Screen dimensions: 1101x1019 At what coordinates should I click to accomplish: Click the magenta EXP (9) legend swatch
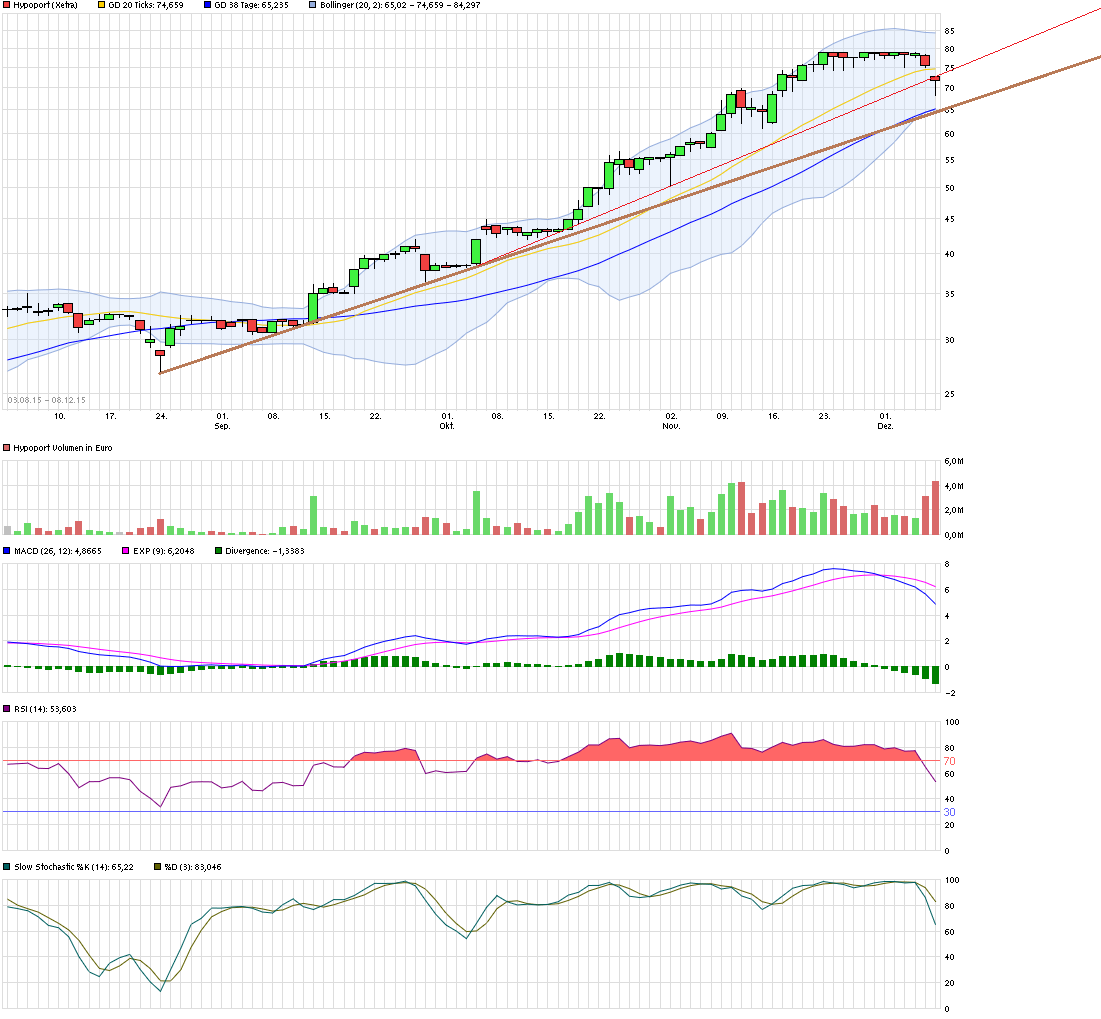[126, 551]
